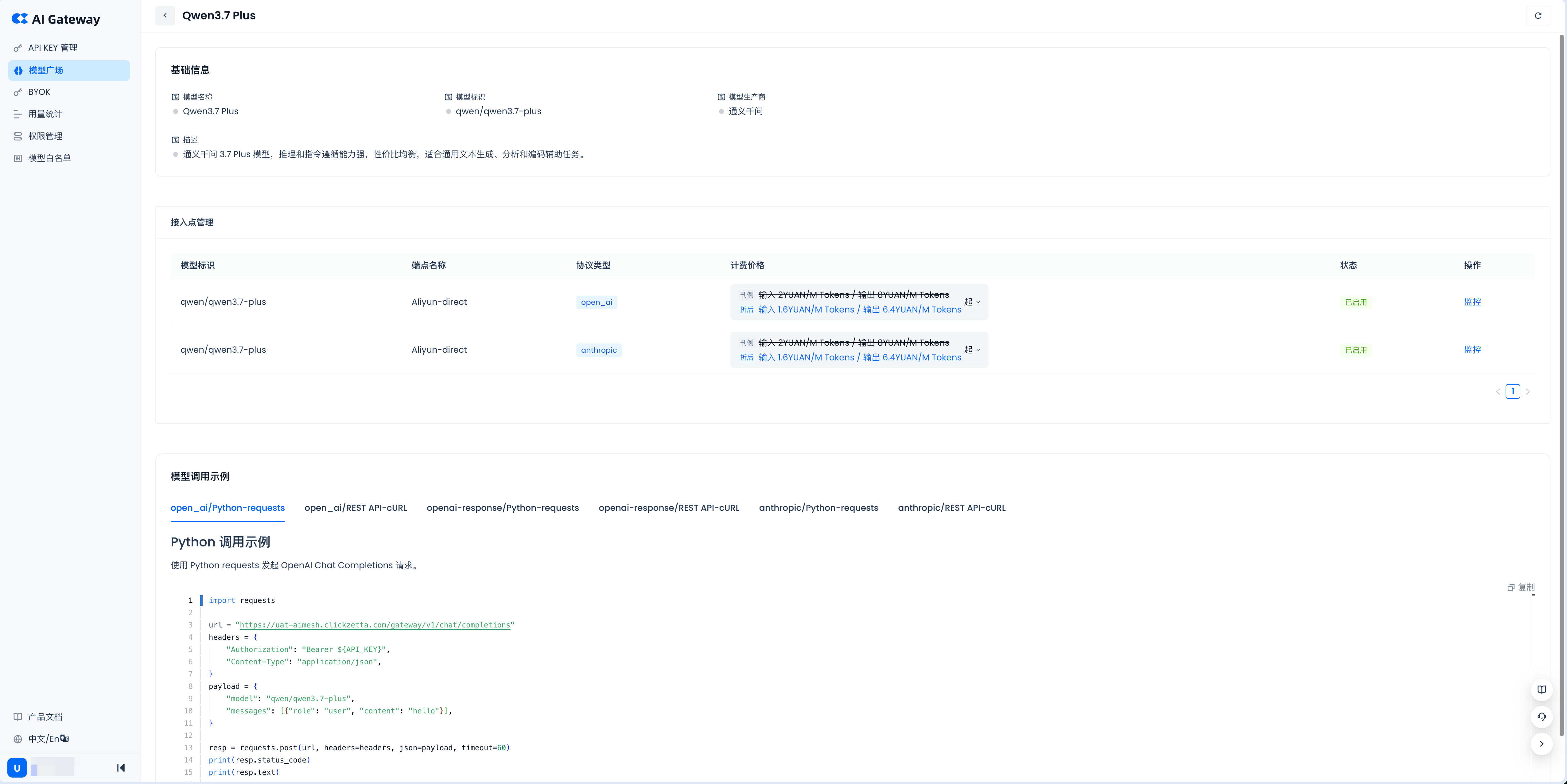Click 已启用 status in anthropic row
The height and width of the screenshot is (784, 1567).
pyautogui.click(x=1355, y=350)
